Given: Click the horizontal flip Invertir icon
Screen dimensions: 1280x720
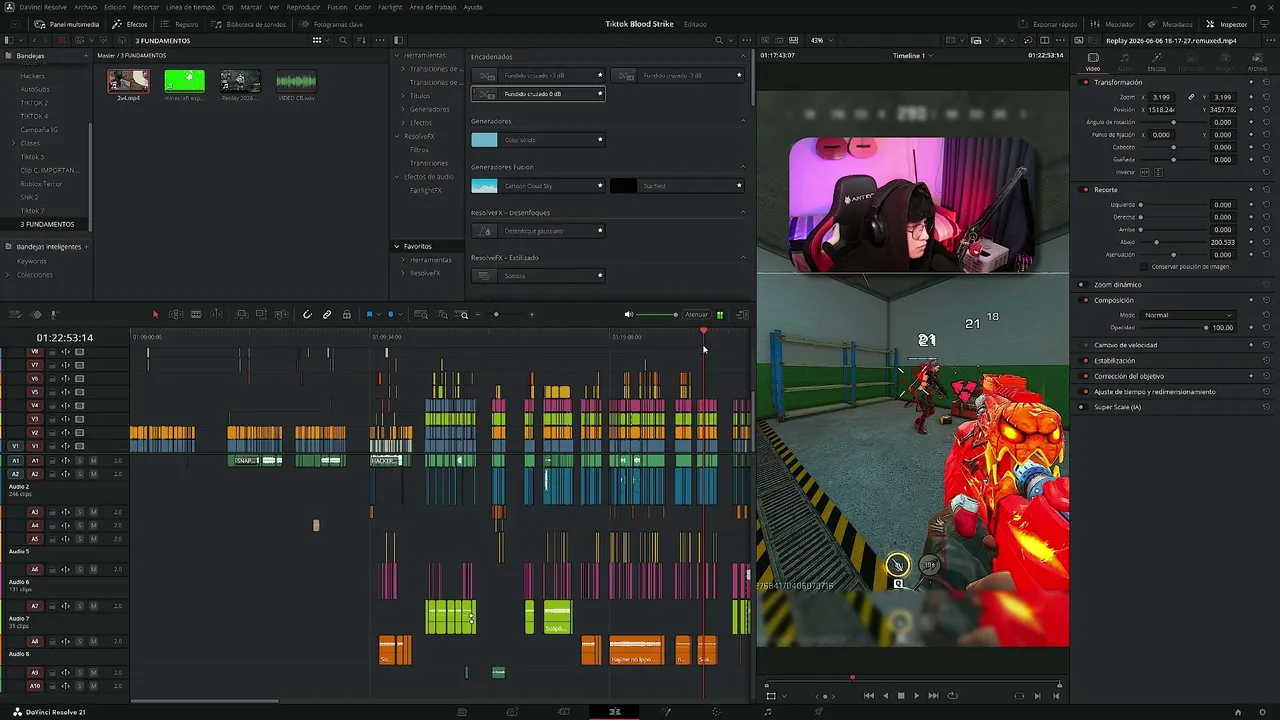Looking at the screenshot, I should (1145, 172).
